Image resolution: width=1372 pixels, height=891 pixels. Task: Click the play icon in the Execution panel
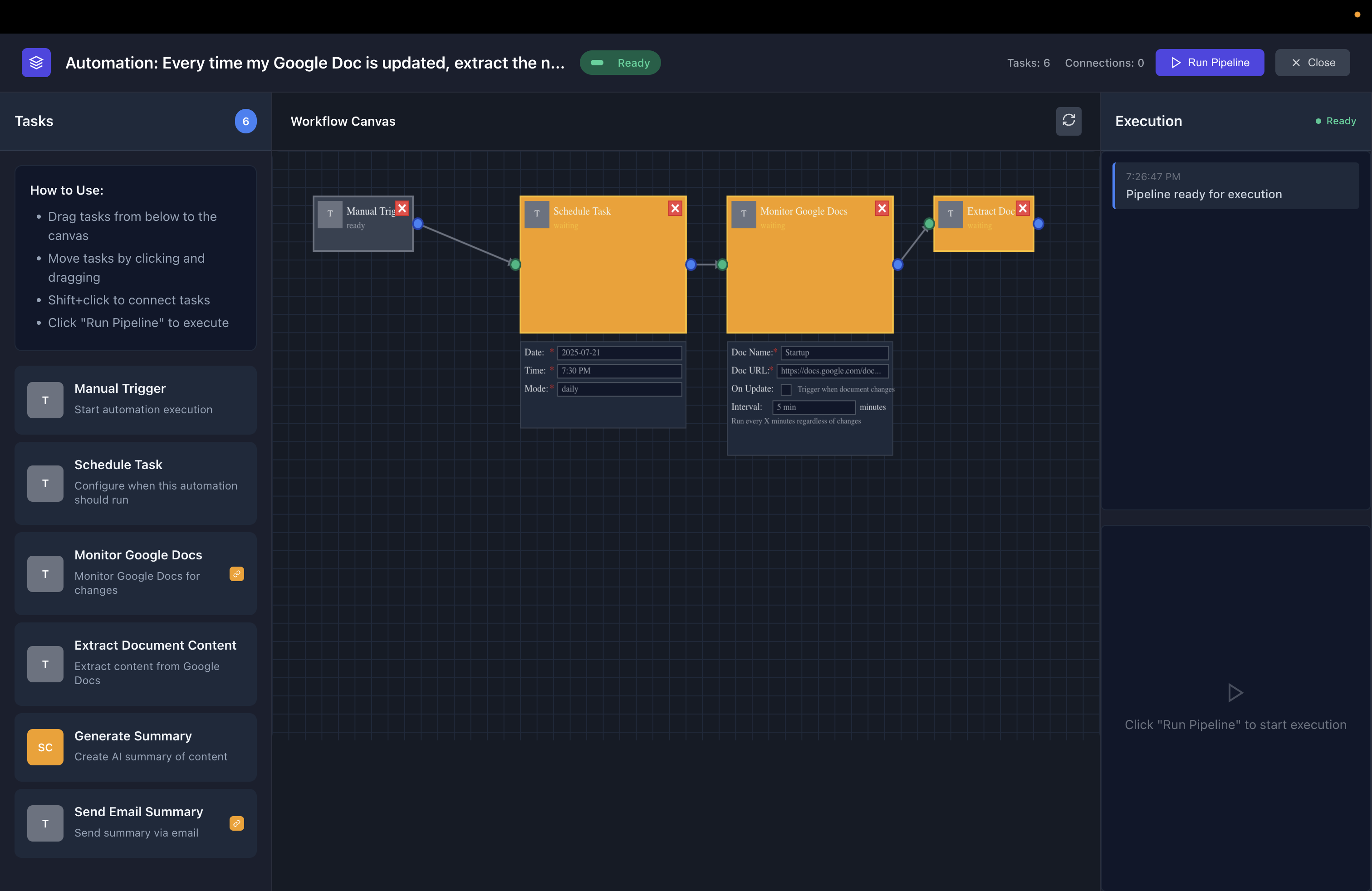(x=1235, y=692)
